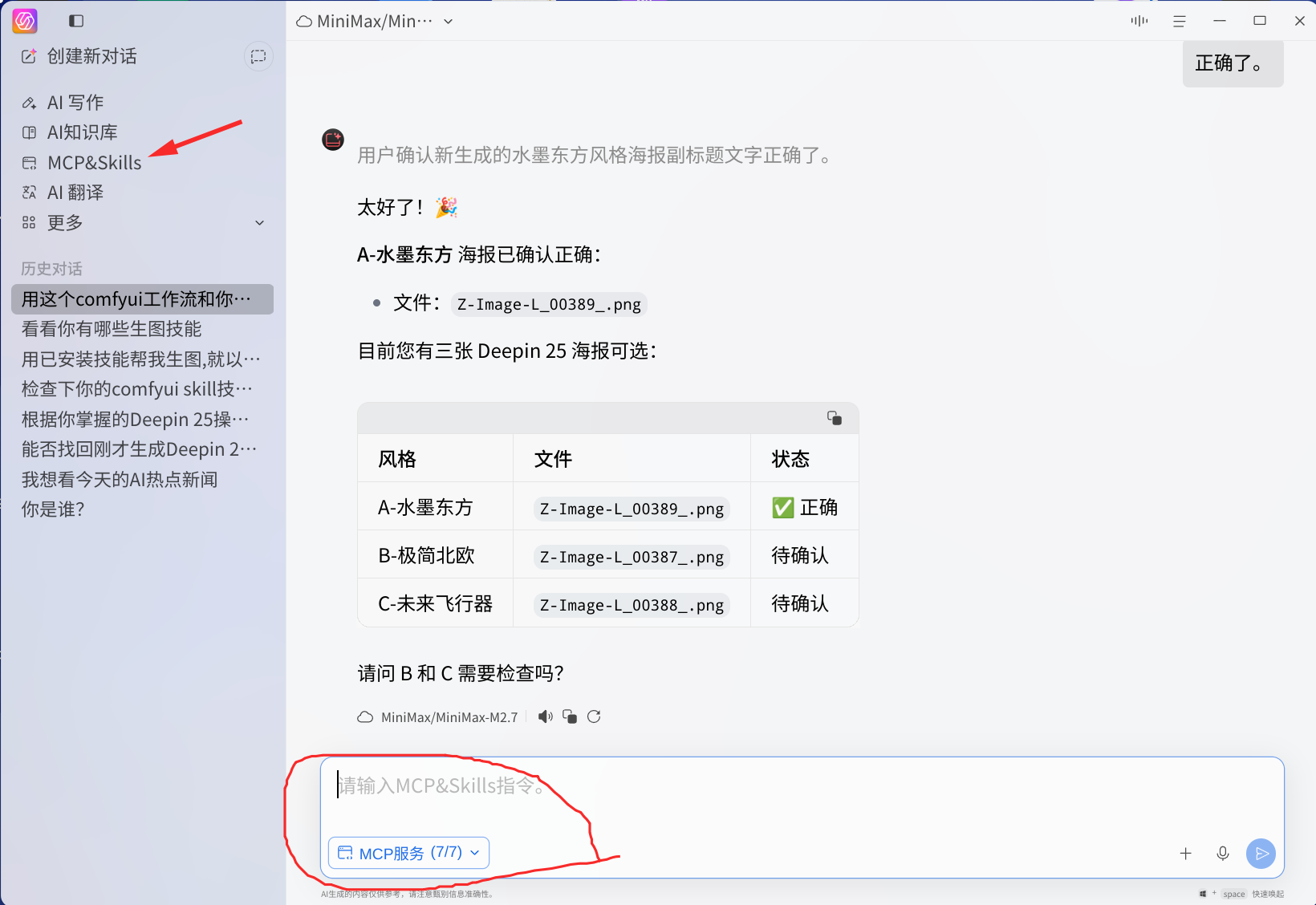
Task: Select history chat 用已安装技能帮我生图
Action: pyautogui.click(x=142, y=359)
